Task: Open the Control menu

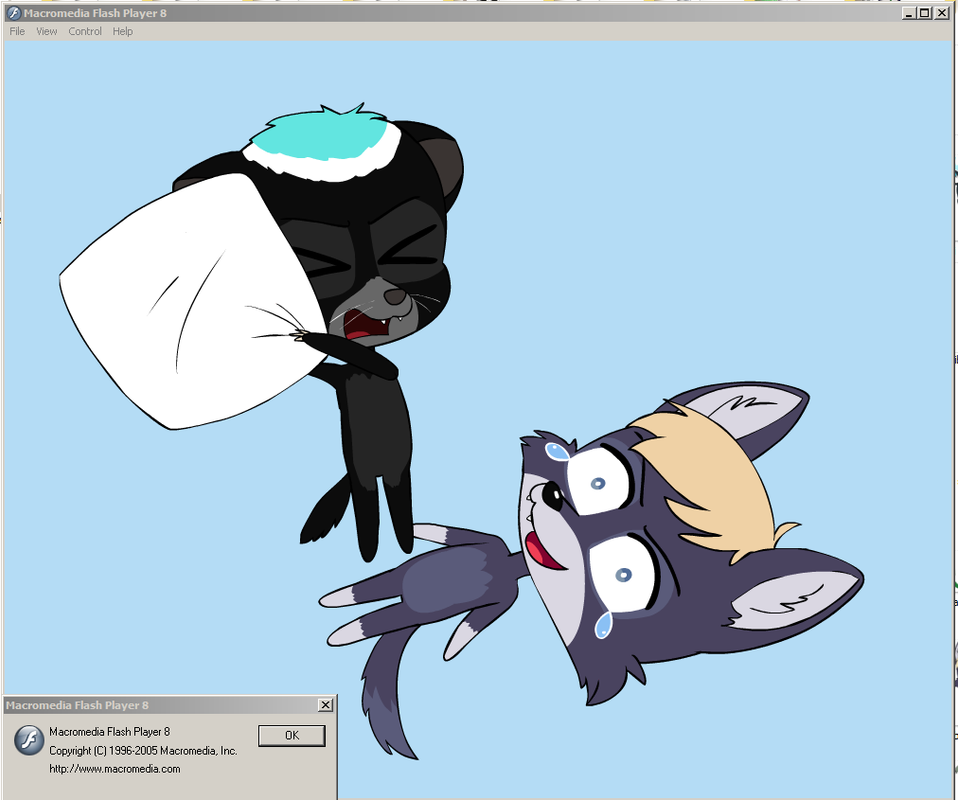Action: [x=85, y=31]
